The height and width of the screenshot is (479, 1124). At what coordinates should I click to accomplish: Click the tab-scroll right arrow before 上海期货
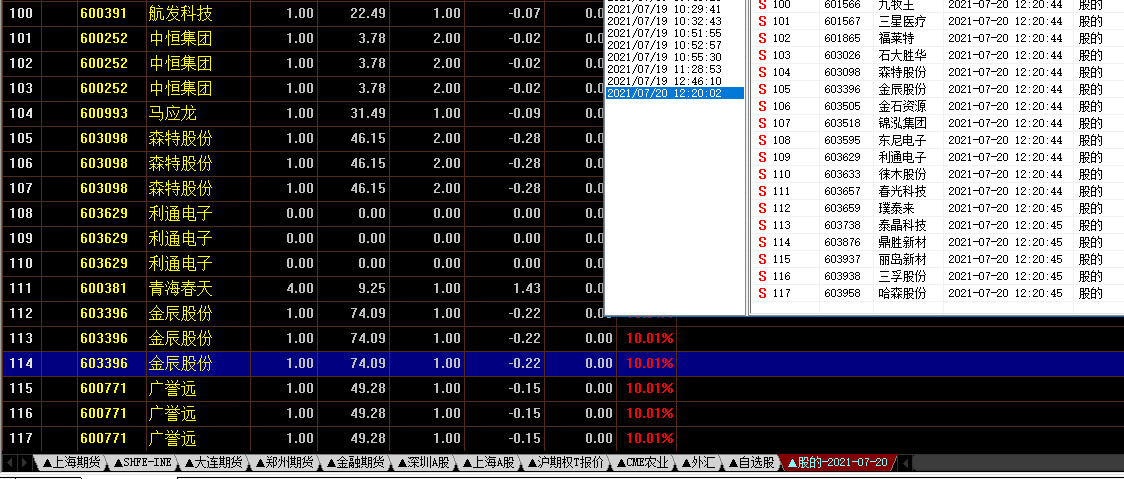tap(24, 463)
